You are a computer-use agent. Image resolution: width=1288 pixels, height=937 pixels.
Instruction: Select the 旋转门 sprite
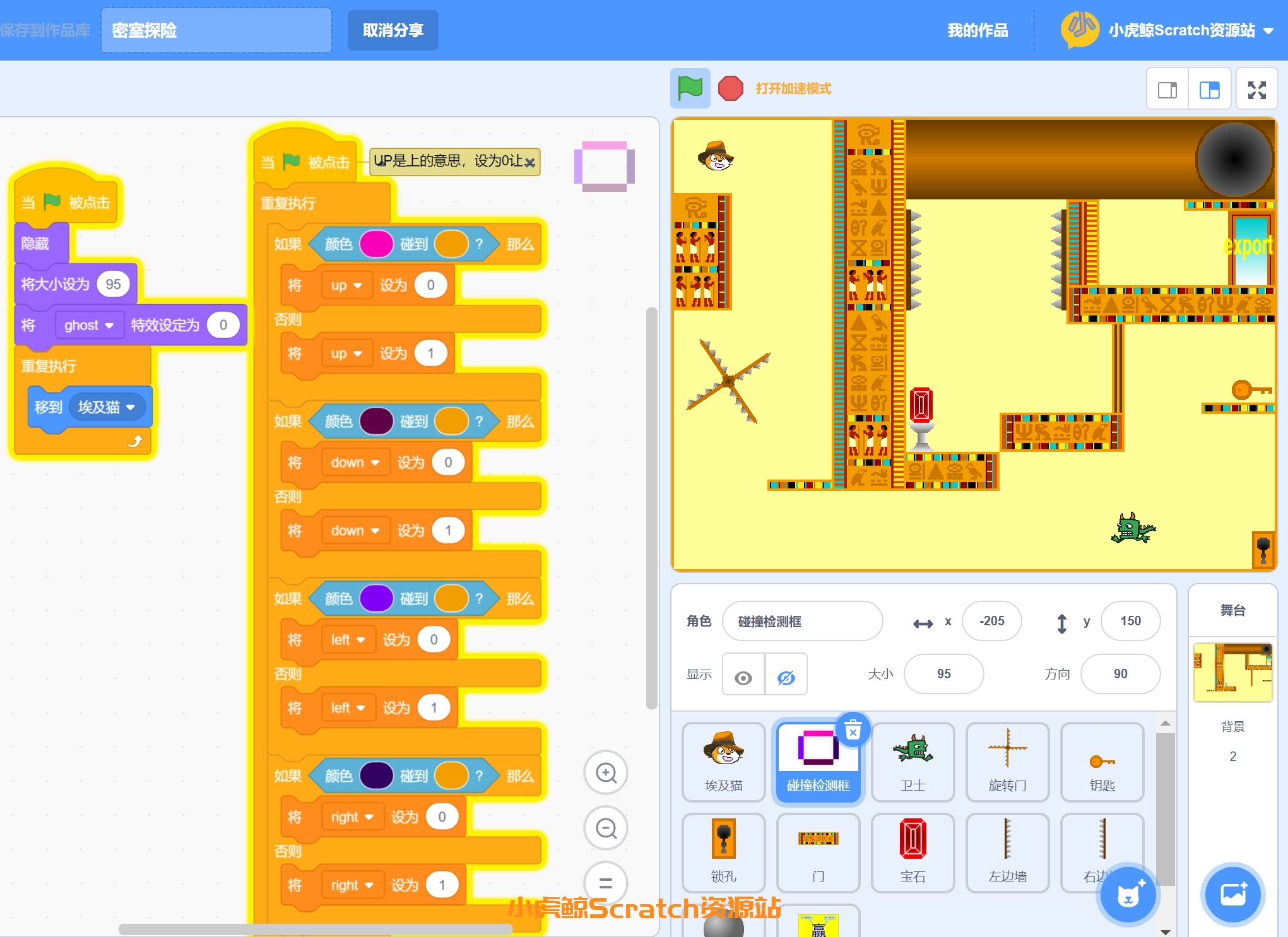pos(1008,762)
